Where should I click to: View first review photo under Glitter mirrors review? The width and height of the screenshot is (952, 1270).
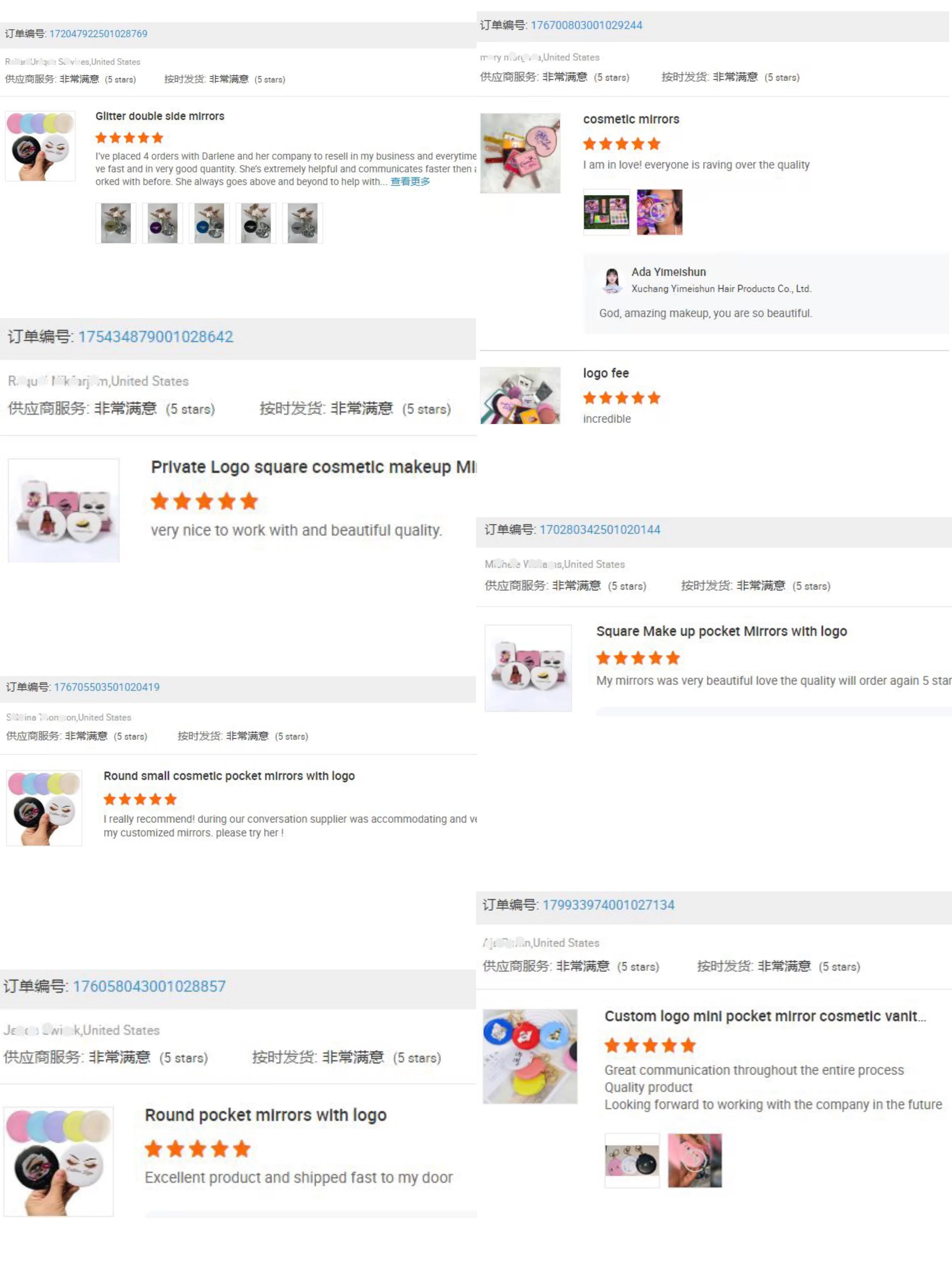point(116,223)
